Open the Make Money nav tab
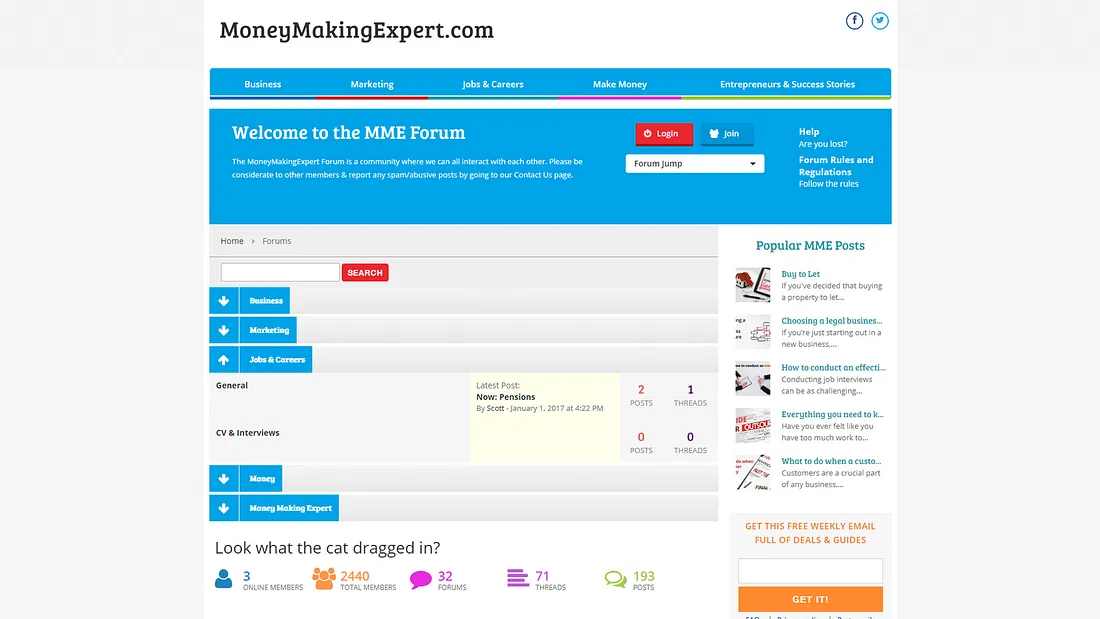The height and width of the screenshot is (619, 1100). pos(620,85)
